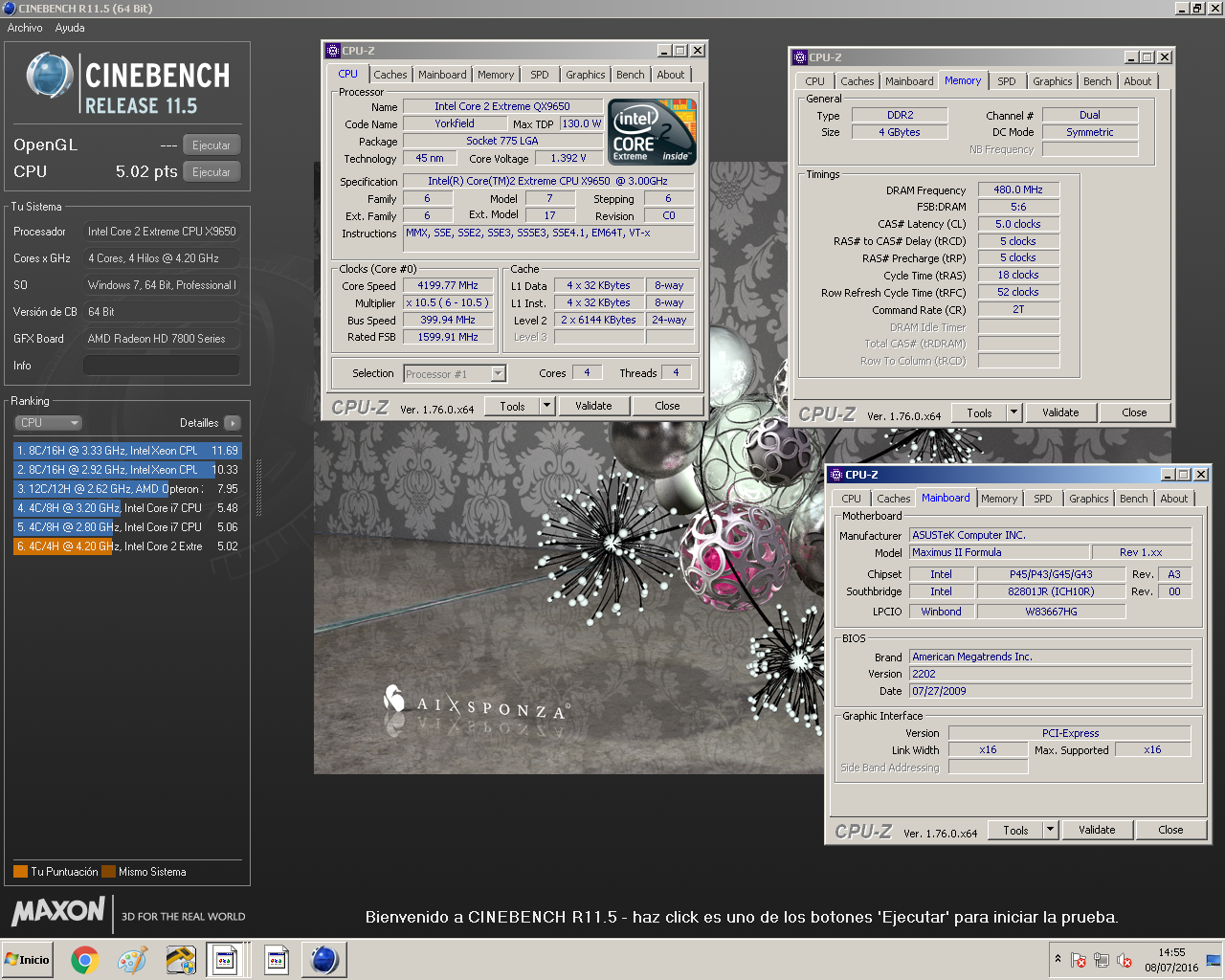Click Tools button in Mainboard window
Screen dimensions: 1225x980
pos(1015,831)
